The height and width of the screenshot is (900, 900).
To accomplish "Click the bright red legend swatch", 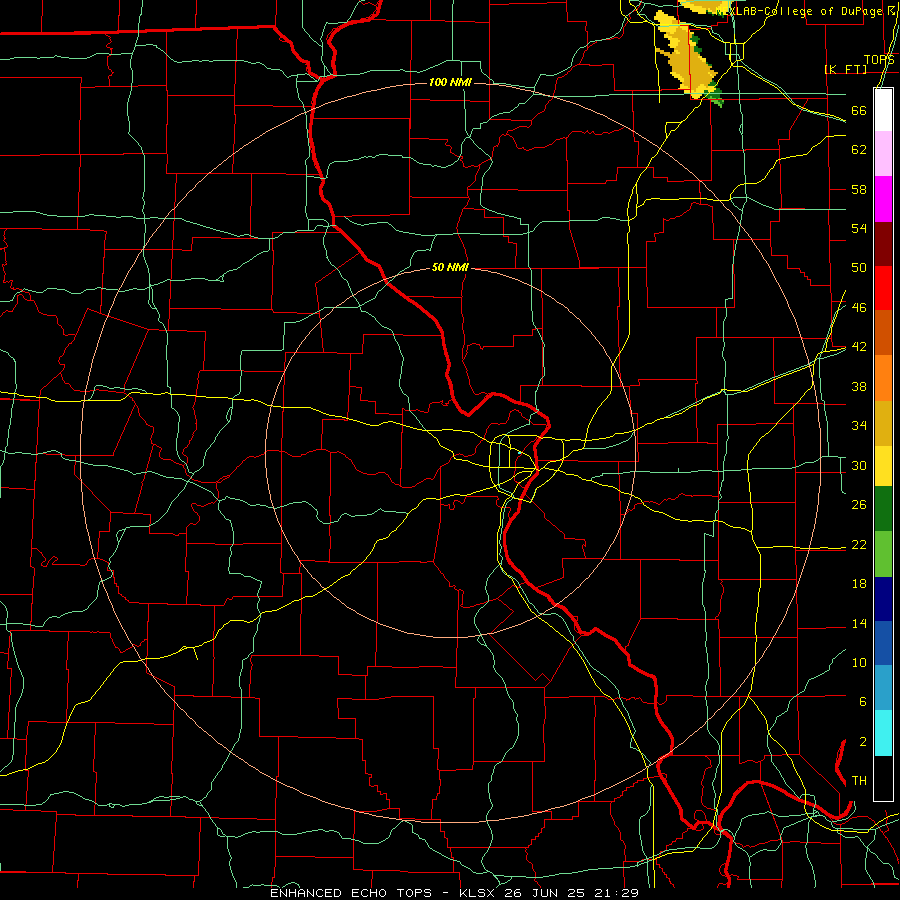I will coord(883,289).
